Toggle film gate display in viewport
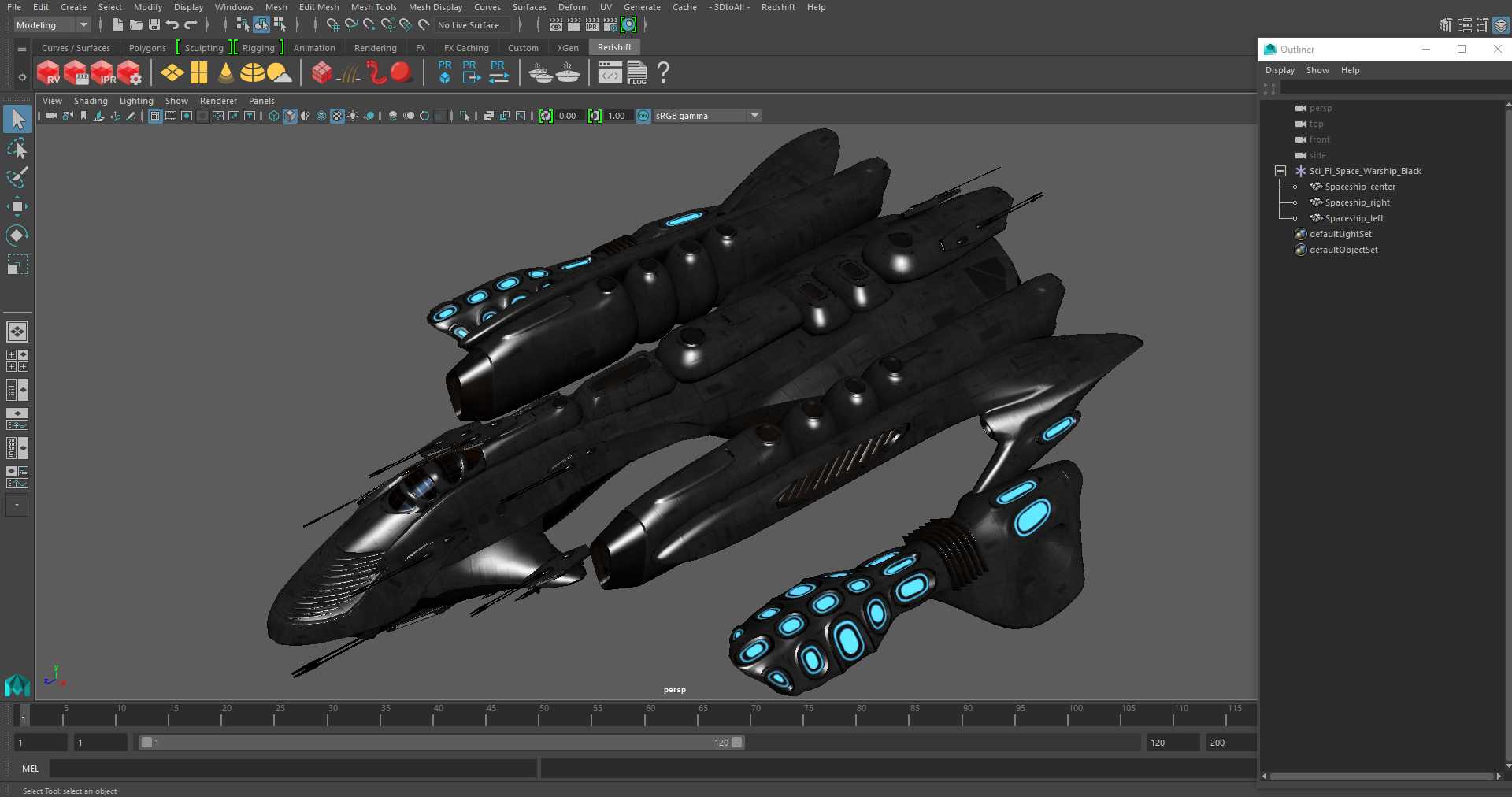Image resolution: width=1512 pixels, height=797 pixels. (171, 116)
